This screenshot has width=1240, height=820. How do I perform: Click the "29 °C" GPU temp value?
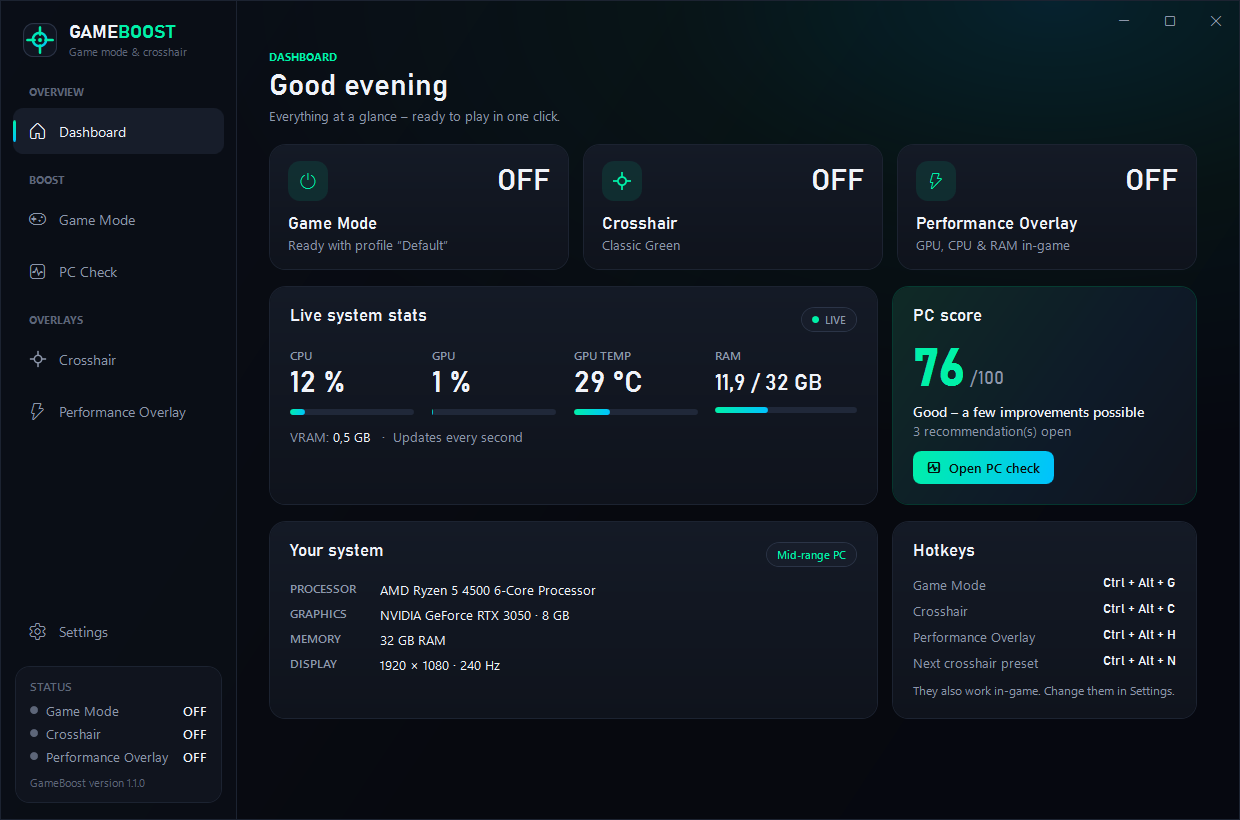(x=608, y=382)
